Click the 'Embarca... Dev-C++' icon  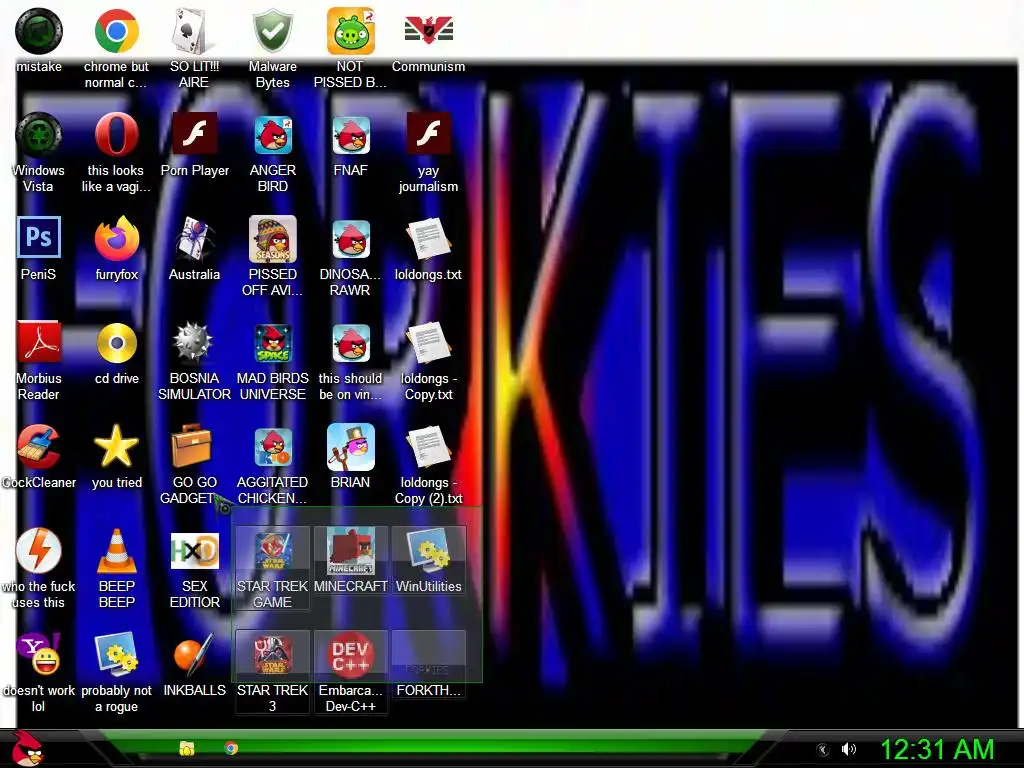click(351, 655)
